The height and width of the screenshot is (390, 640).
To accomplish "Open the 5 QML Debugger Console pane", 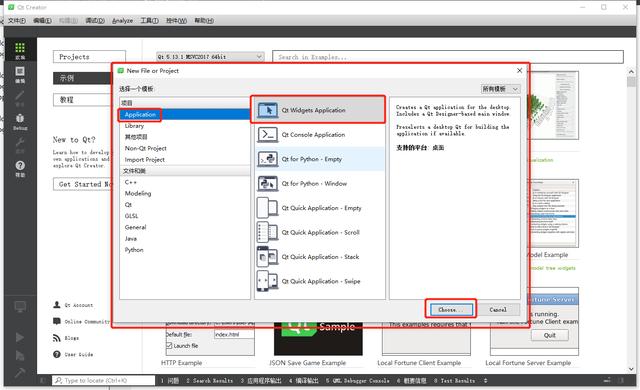I will pos(358,380).
